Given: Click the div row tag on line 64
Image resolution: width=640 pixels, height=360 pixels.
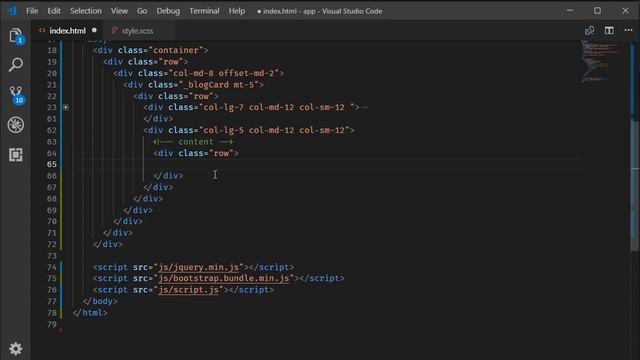Looking at the screenshot, I should click(x=196, y=153).
